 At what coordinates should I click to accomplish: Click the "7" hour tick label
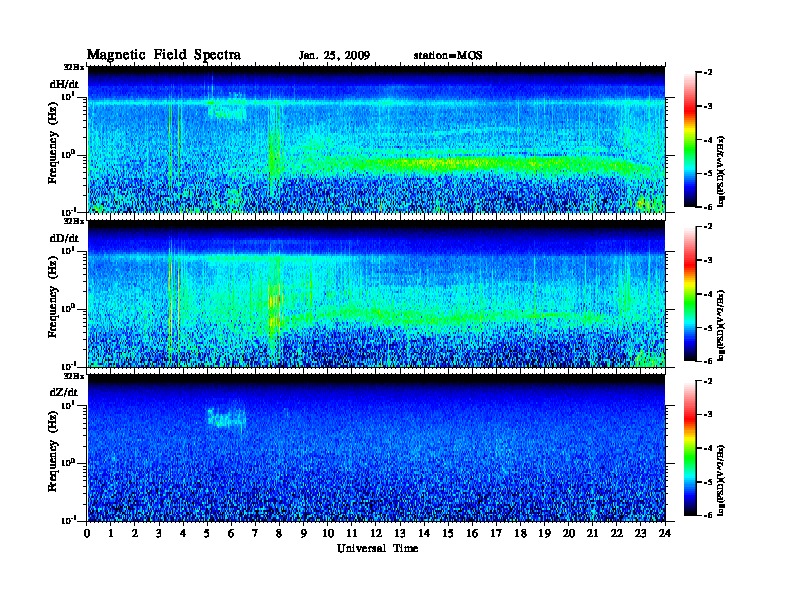tap(256, 534)
